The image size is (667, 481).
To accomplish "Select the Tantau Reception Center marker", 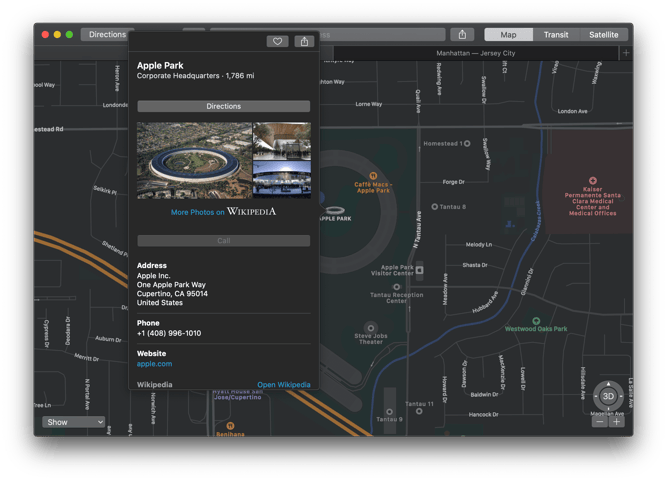I will (x=396, y=287).
